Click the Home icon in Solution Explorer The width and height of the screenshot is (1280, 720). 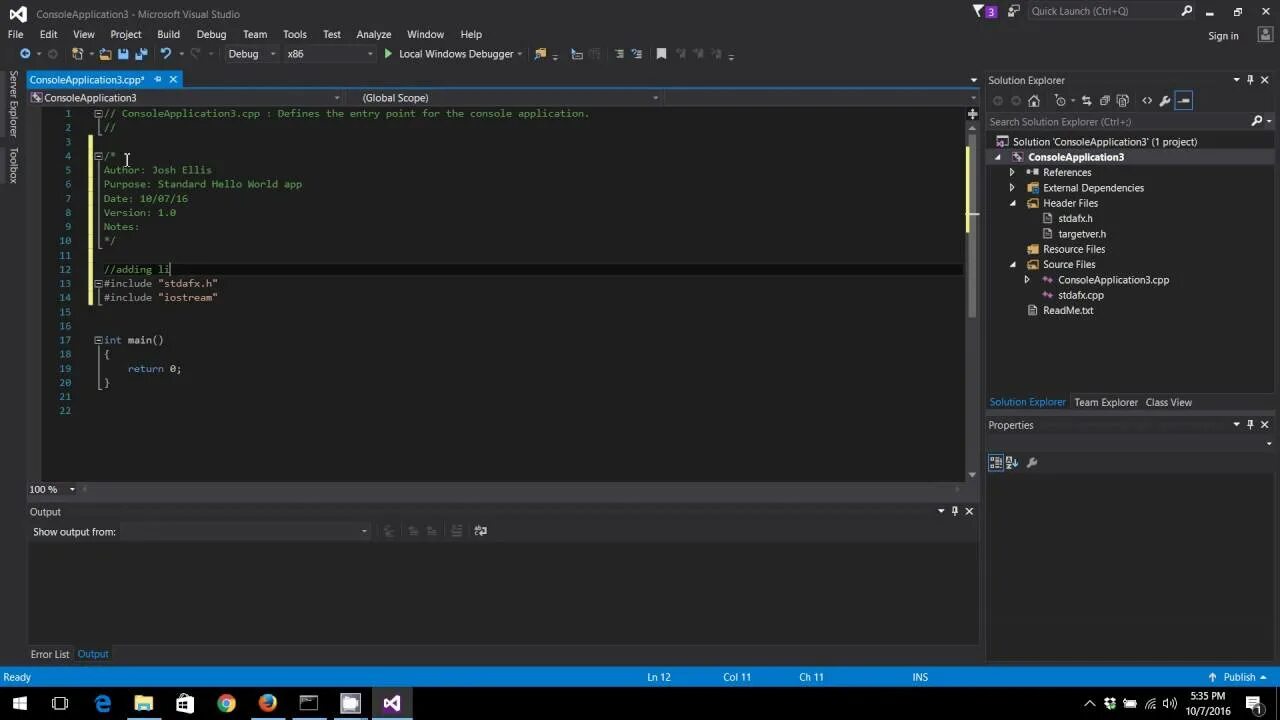1034,100
